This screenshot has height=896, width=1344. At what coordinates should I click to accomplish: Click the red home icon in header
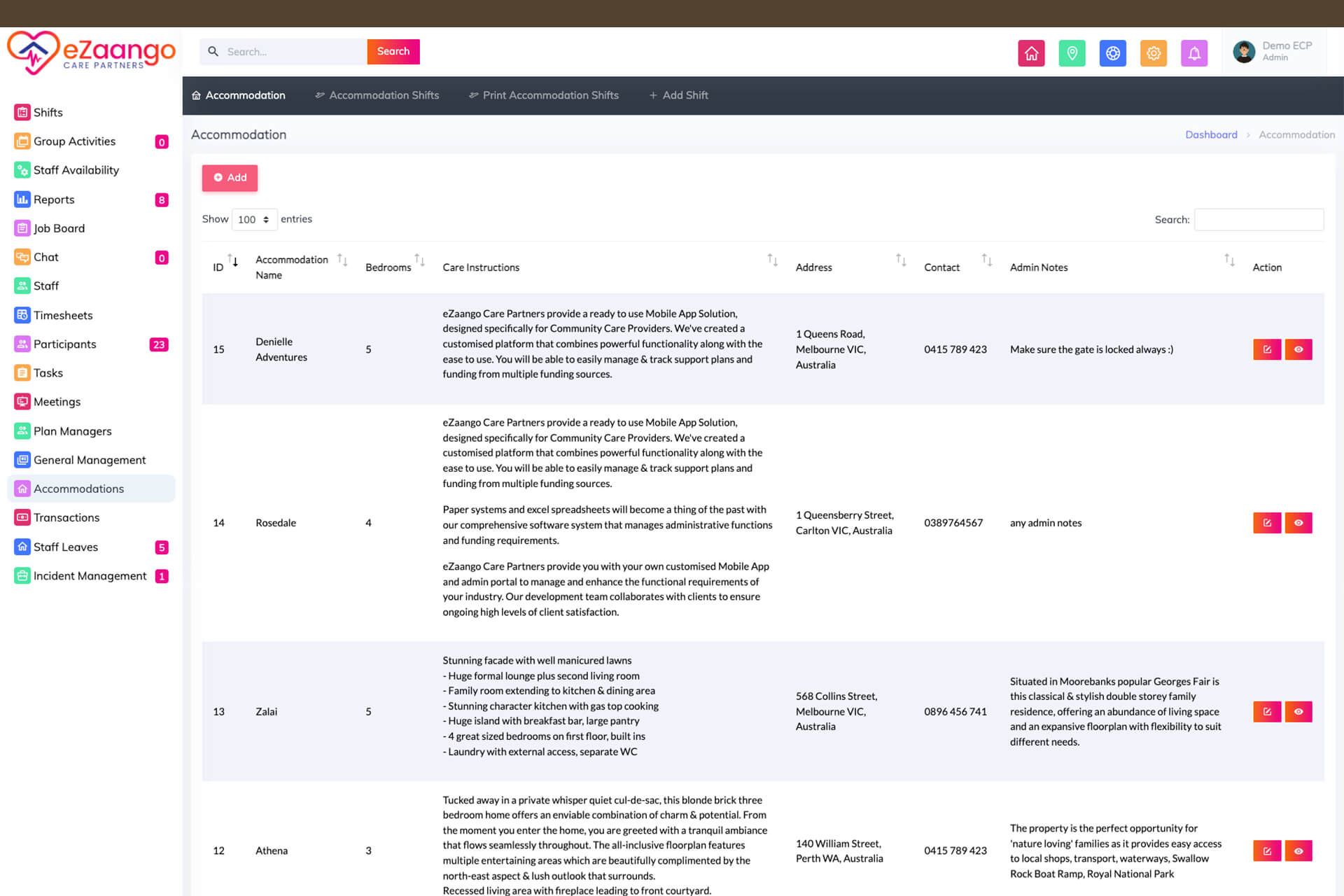[x=1031, y=53]
